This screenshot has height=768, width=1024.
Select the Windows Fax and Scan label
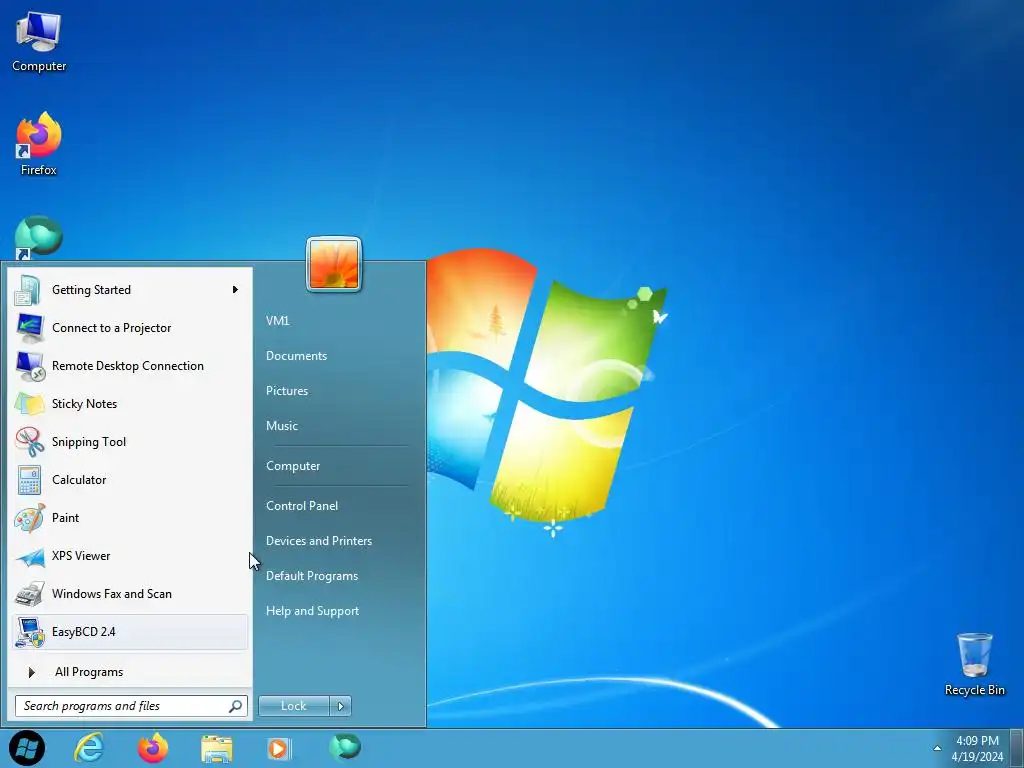(x=112, y=594)
